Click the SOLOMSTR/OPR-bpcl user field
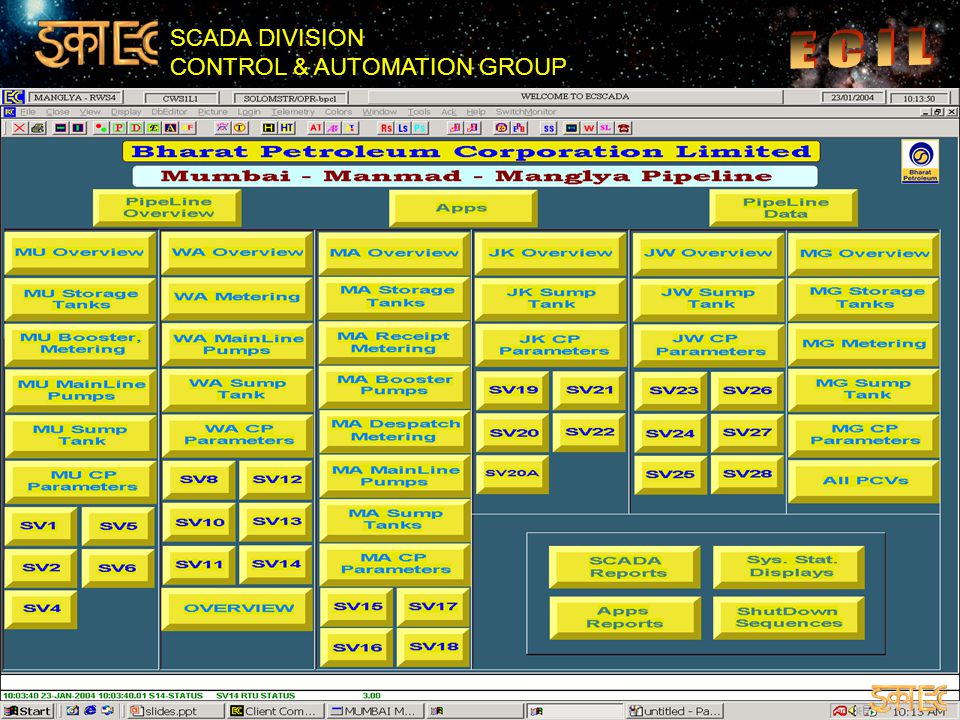Screen dimensions: 960x720 click(x=291, y=98)
